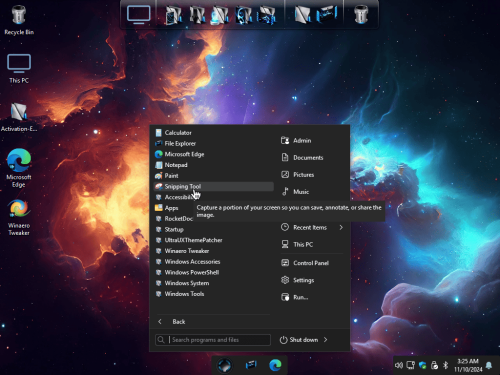Click the trash can icon in the top dock
This screenshot has height=375, width=500.
coord(361,15)
